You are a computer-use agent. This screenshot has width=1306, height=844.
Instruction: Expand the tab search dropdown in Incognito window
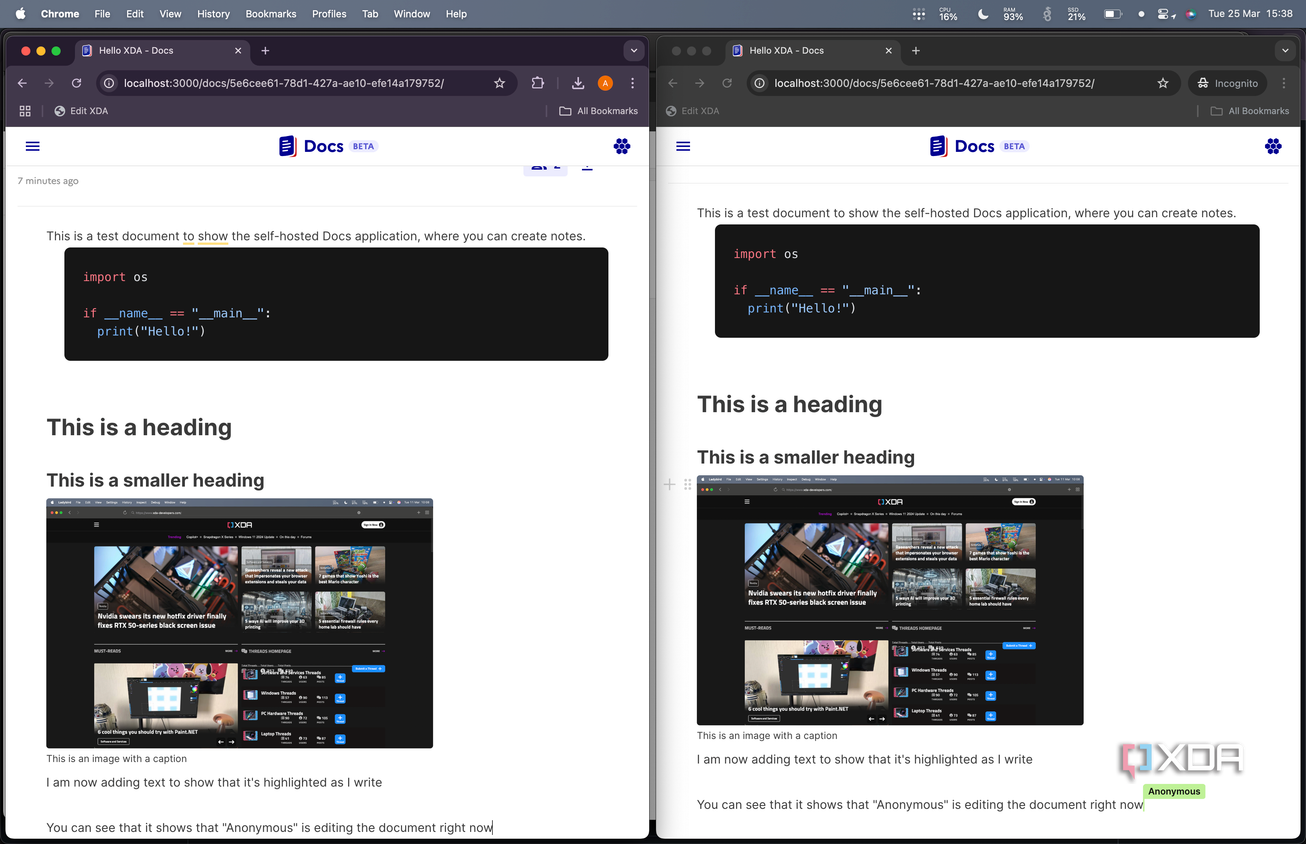[x=1285, y=50]
